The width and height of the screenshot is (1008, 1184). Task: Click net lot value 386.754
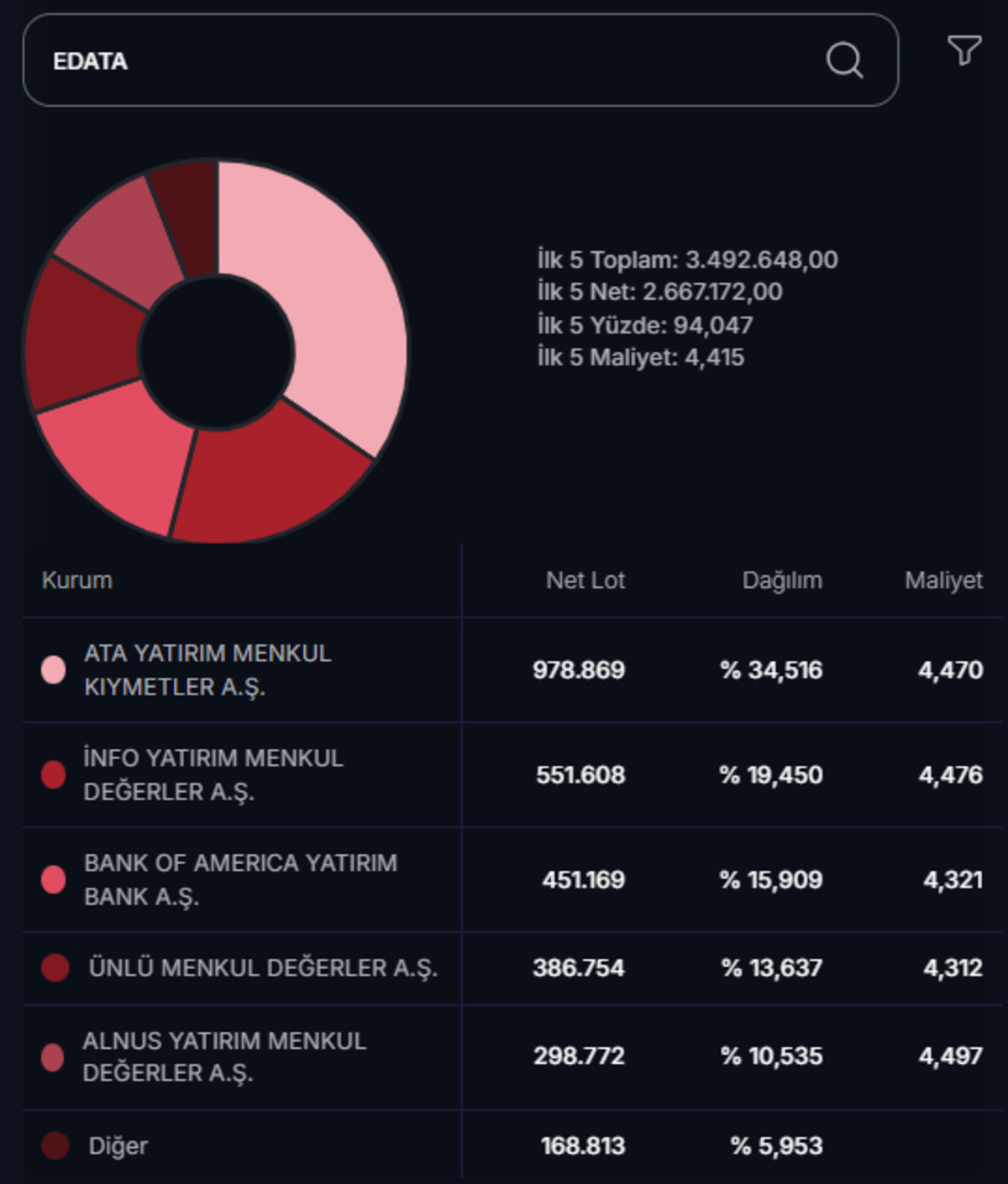pos(579,968)
